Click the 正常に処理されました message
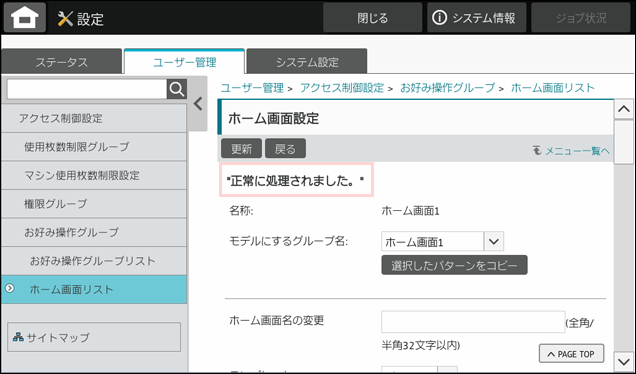Viewport: 636px width, 374px height. pyautogui.click(x=296, y=180)
